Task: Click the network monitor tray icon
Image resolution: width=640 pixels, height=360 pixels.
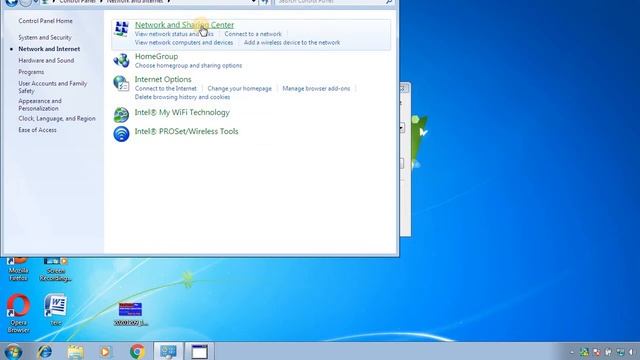Action: [620, 352]
